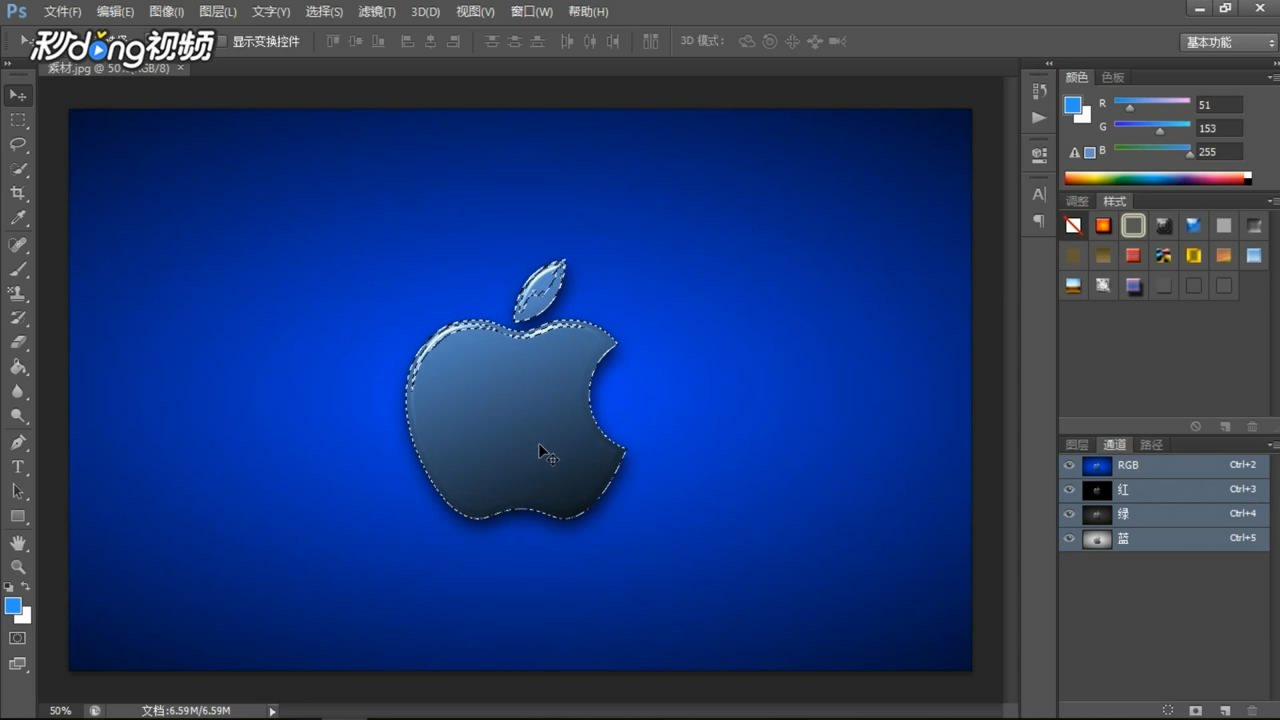
Task: Select the Path Selection tool
Action: (x=18, y=492)
